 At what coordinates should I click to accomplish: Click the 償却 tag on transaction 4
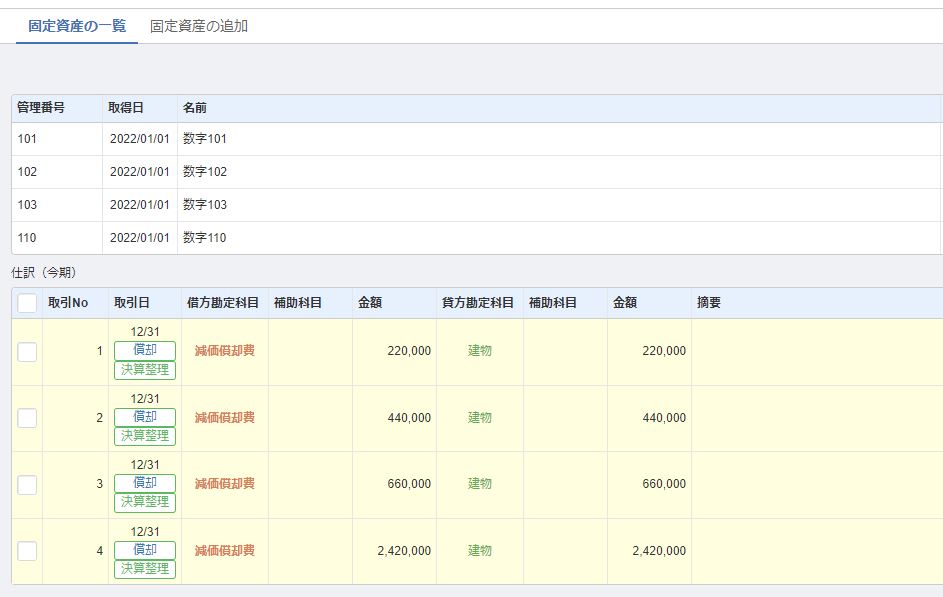(145, 550)
